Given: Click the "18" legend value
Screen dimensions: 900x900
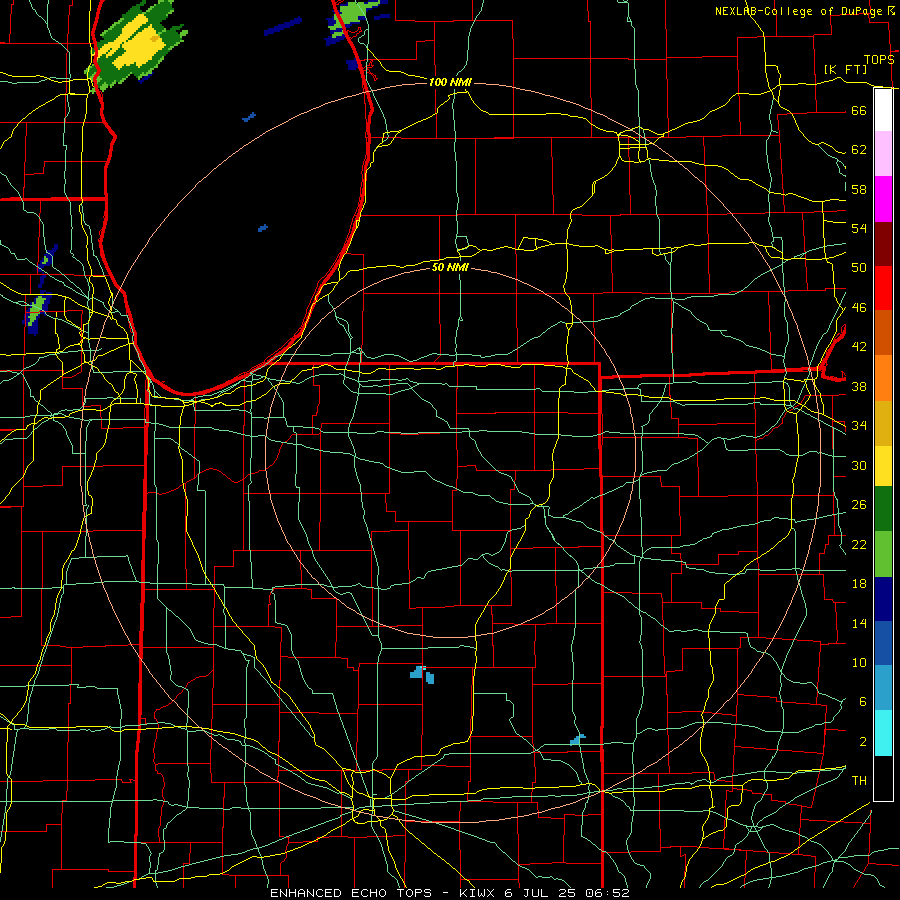Looking at the screenshot, I should (859, 584).
